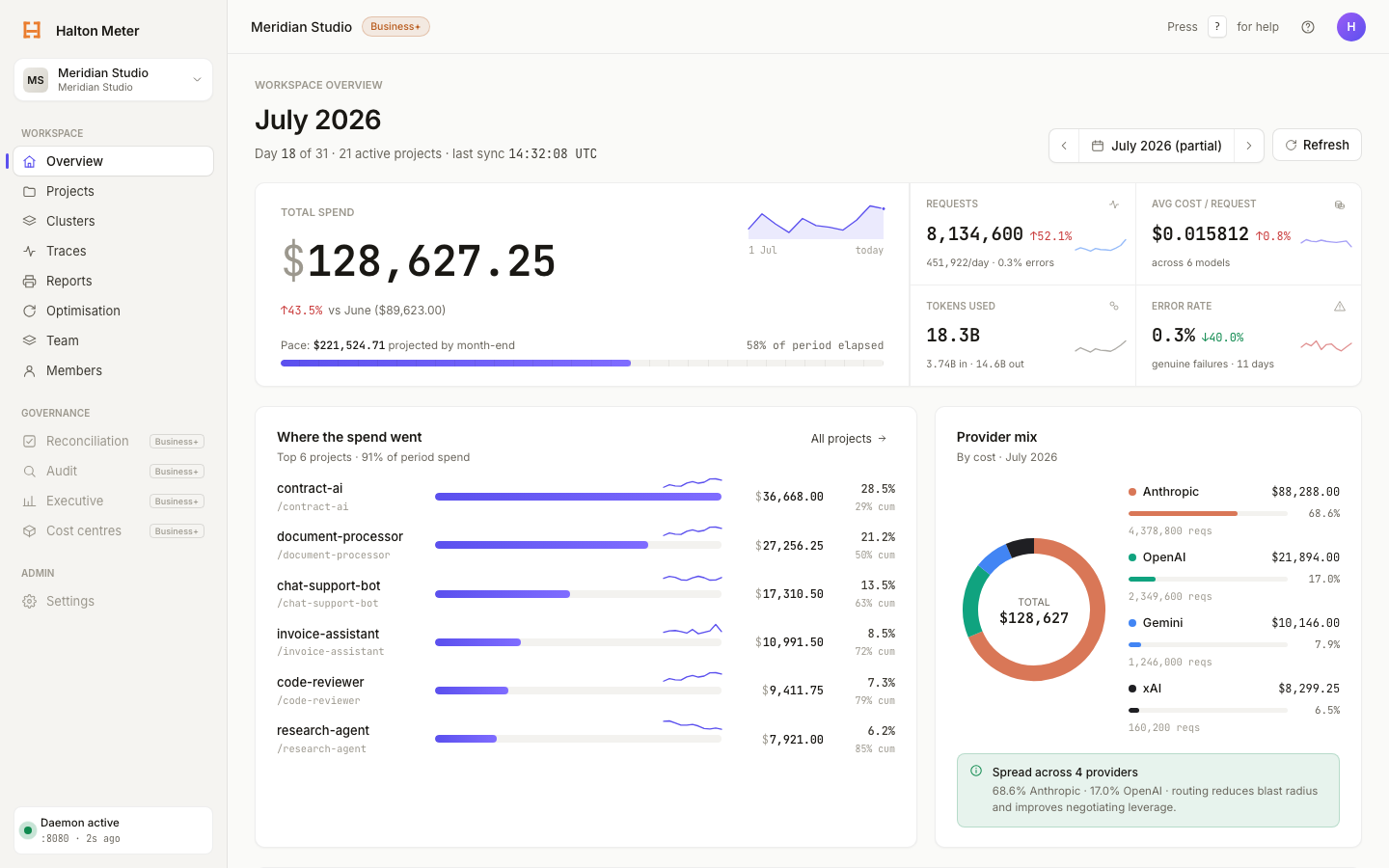
Task: Open the contract-ai project row
Action: (586, 497)
